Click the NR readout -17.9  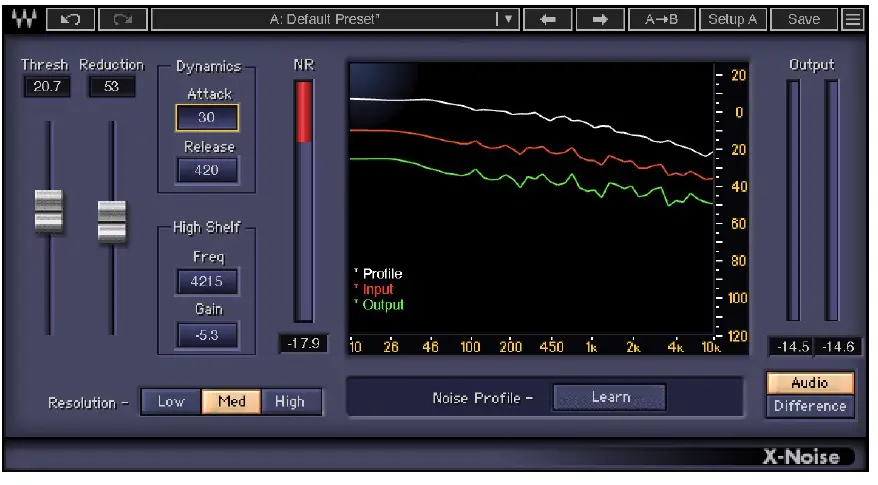[303, 343]
